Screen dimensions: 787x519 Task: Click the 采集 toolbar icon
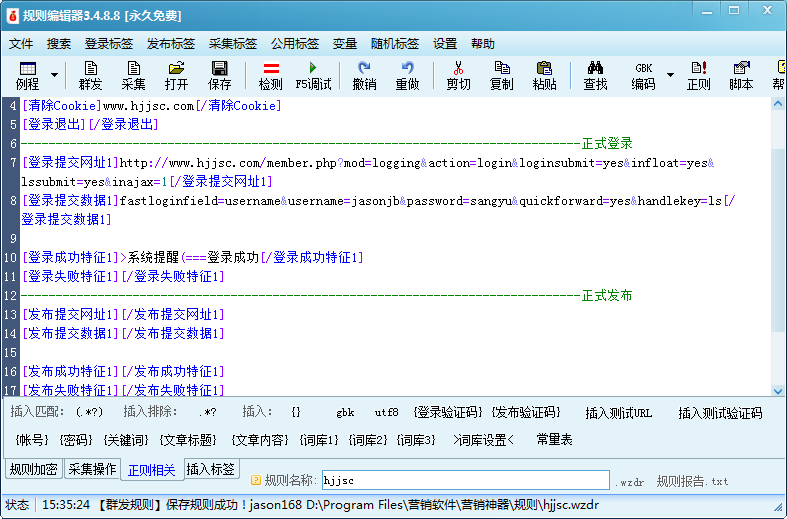point(134,76)
